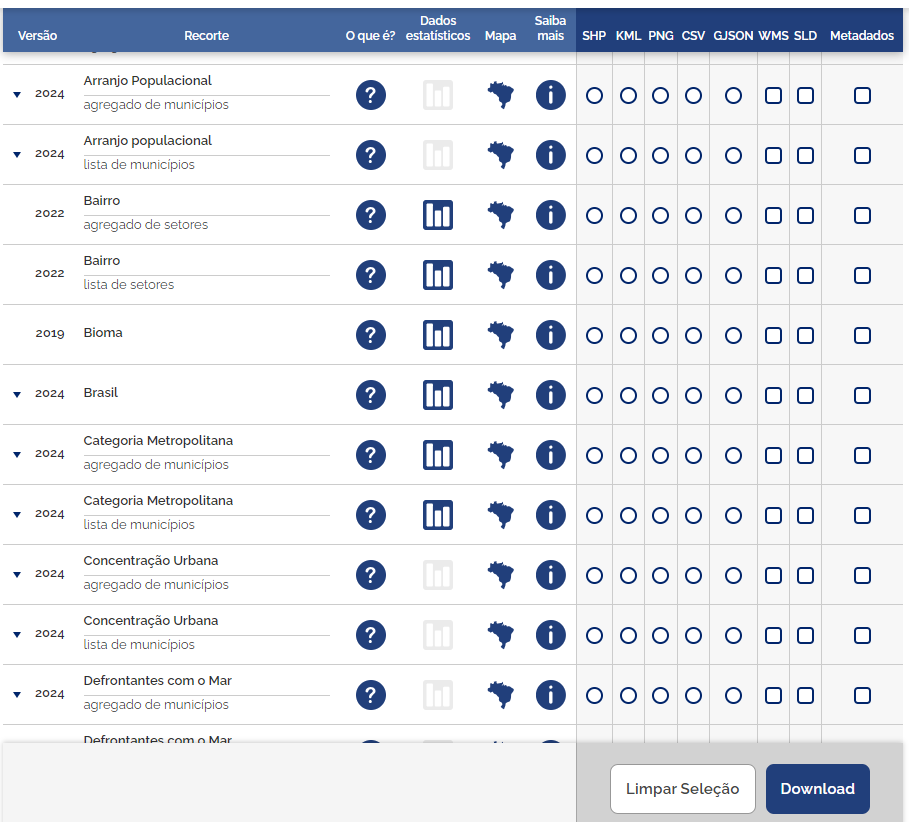Image resolution: width=909 pixels, height=822 pixels.
Task: Choose KML format for Bairro lista de setores
Action: click(x=628, y=275)
